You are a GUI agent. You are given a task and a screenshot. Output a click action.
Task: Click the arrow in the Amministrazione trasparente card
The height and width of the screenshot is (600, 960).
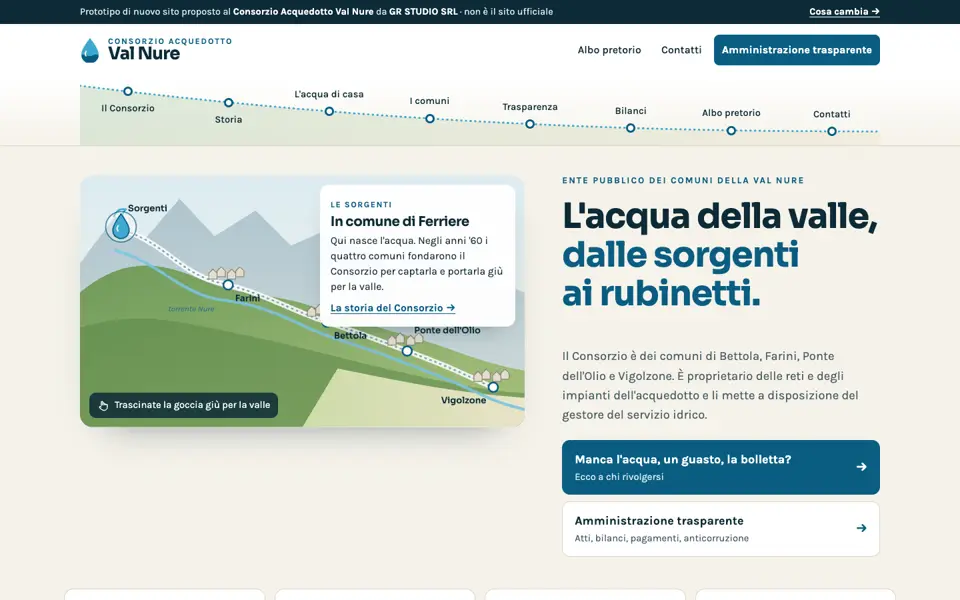861,528
